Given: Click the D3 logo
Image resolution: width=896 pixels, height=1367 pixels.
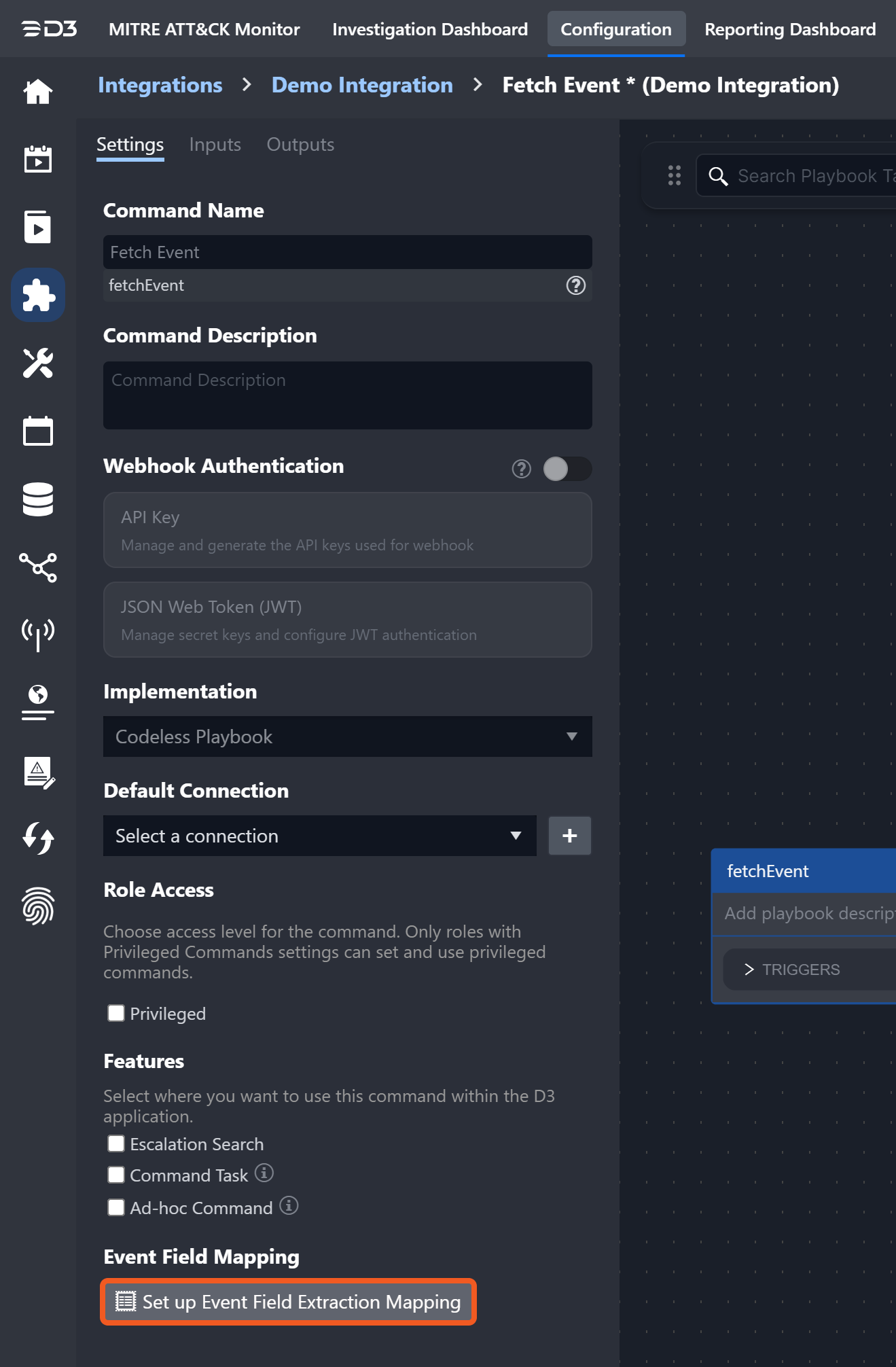Looking at the screenshot, I should click(49, 29).
